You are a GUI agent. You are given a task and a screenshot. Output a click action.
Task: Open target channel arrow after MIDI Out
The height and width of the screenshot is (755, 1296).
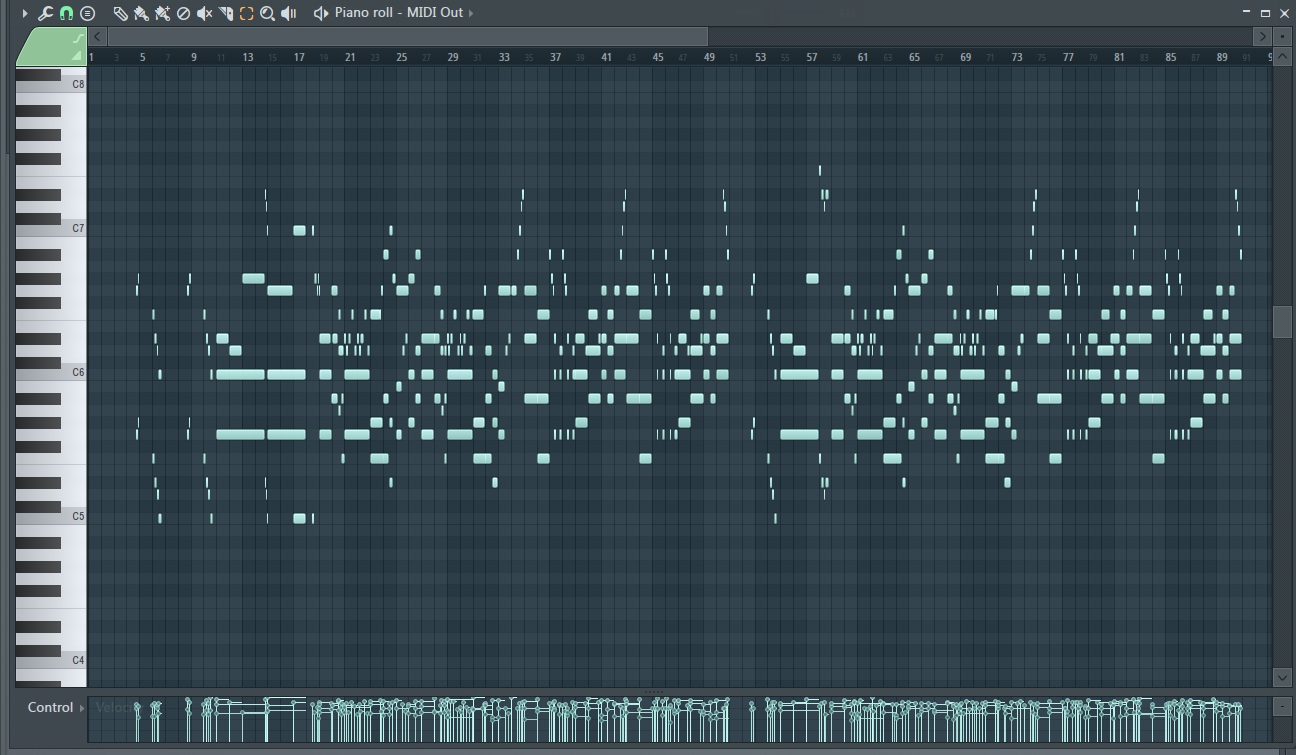point(471,13)
